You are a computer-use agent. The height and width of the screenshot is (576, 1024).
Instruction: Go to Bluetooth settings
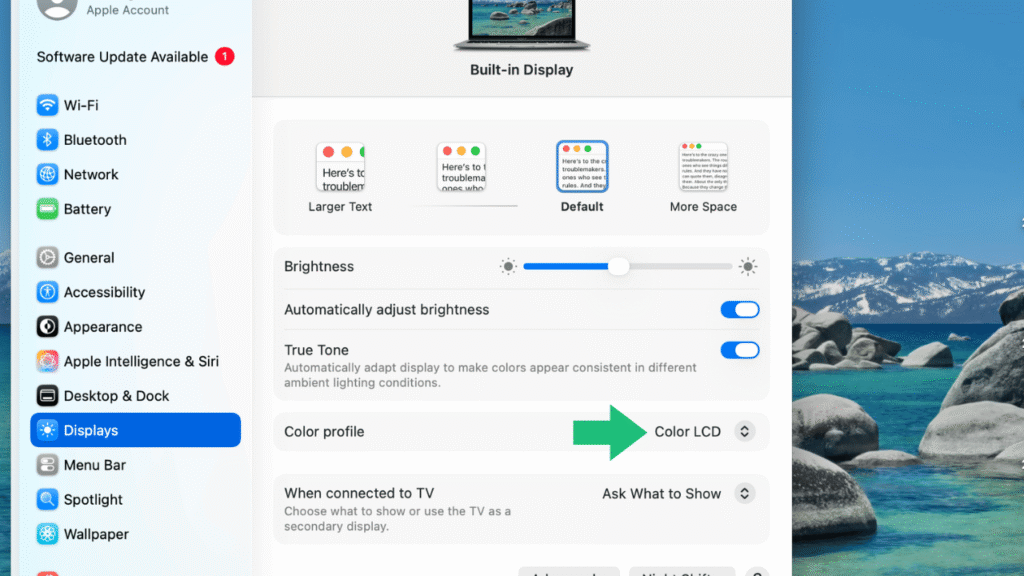pos(135,140)
